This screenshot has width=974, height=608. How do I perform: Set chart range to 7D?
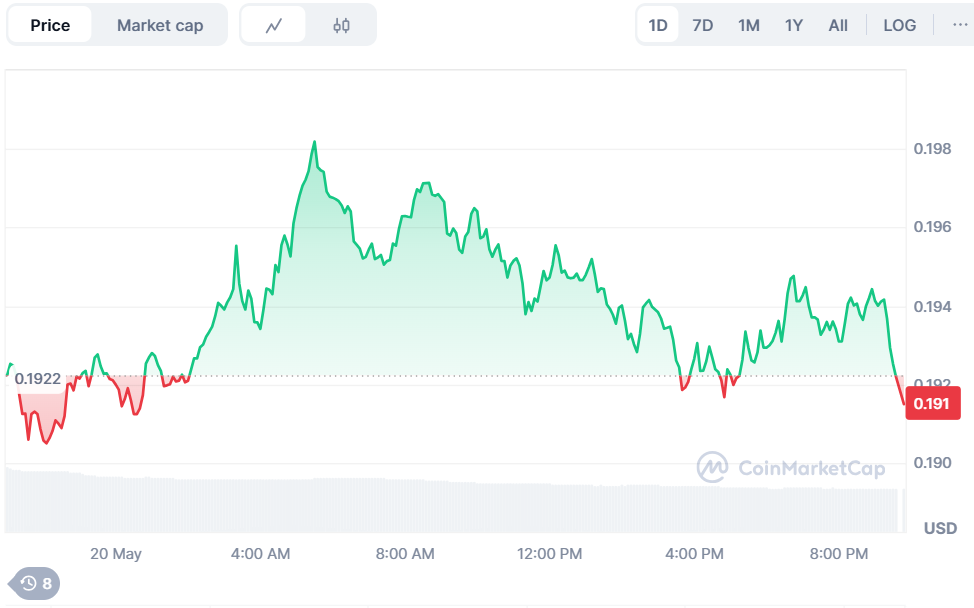point(703,25)
